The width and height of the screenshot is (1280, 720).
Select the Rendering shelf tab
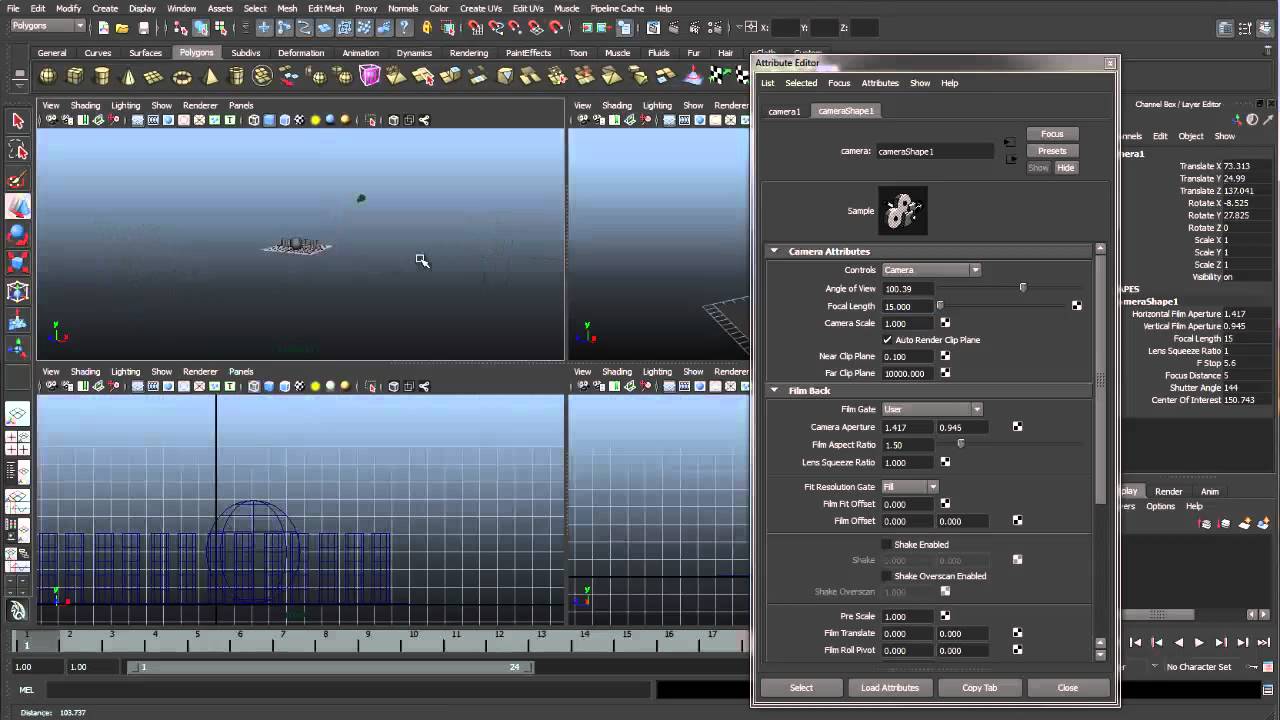(x=468, y=53)
